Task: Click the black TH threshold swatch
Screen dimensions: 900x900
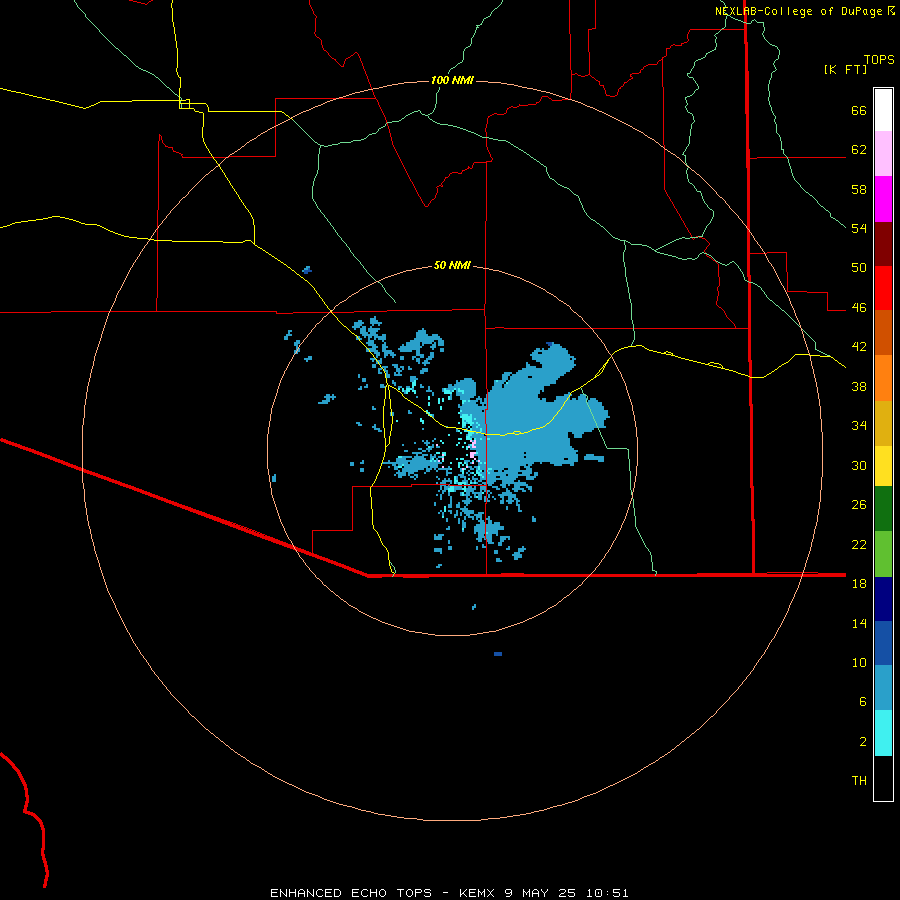Action: (883, 778)
